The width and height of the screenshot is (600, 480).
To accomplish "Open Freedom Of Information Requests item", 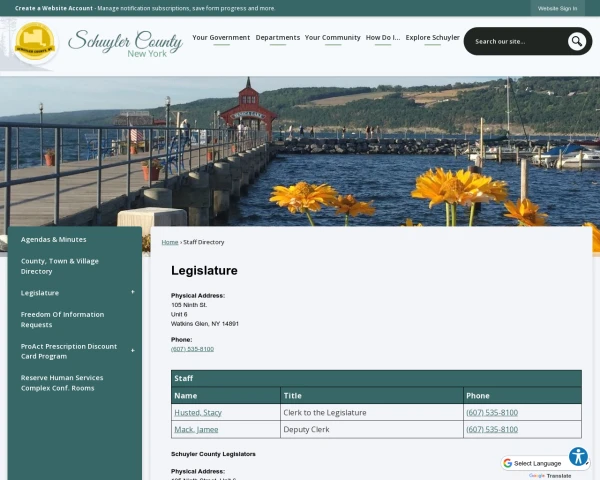I will point(62,320).
